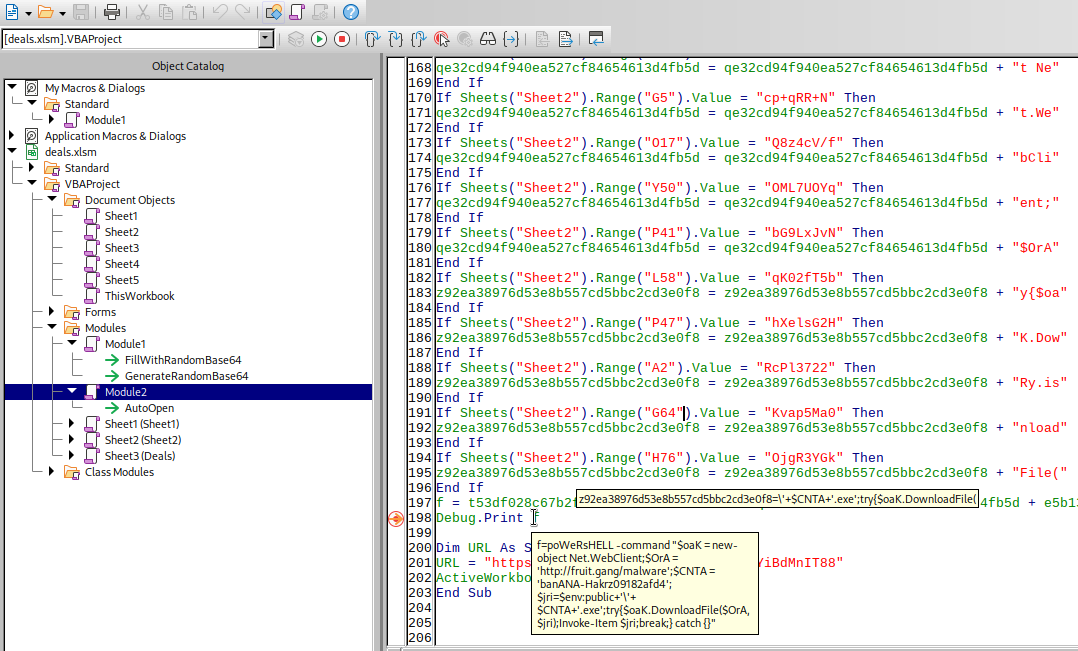Open LibreOffice Help question mark icon
1078x651 pixels.
(351, 12)
